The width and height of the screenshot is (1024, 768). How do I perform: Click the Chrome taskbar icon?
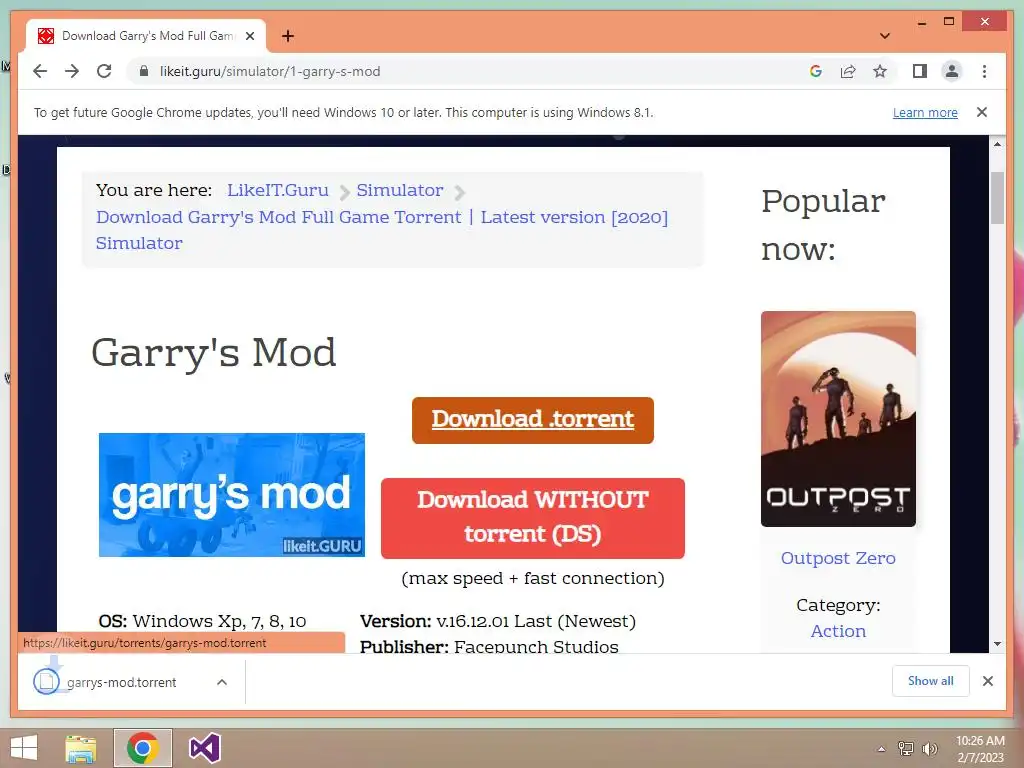[x=142, y=748]
